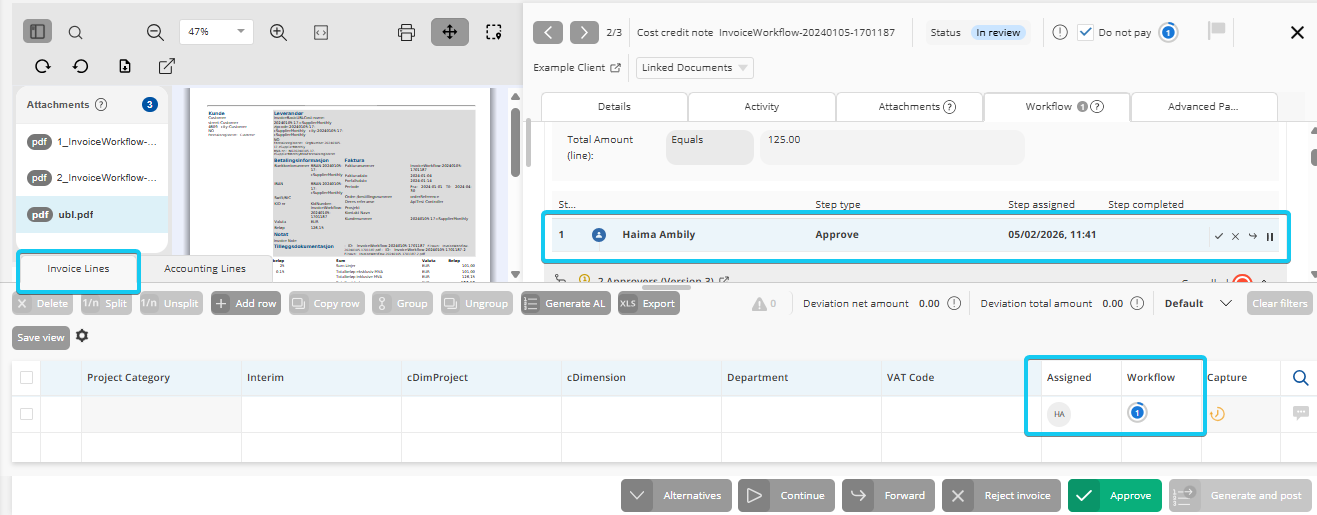This screenshot has width=1317, height=515.
Task: Rotate the document clockwise
Action: (42, 66)
